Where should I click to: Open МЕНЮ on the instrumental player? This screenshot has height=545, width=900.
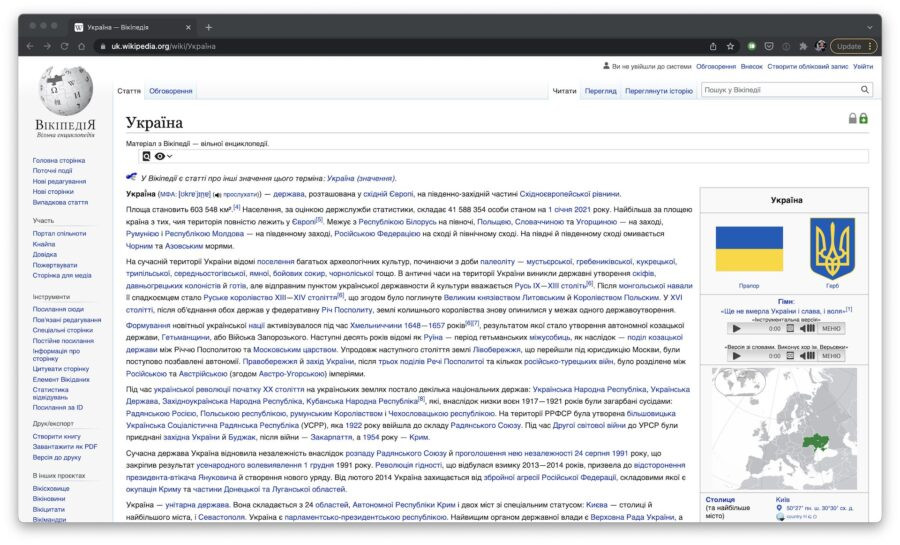coord(831,329)
